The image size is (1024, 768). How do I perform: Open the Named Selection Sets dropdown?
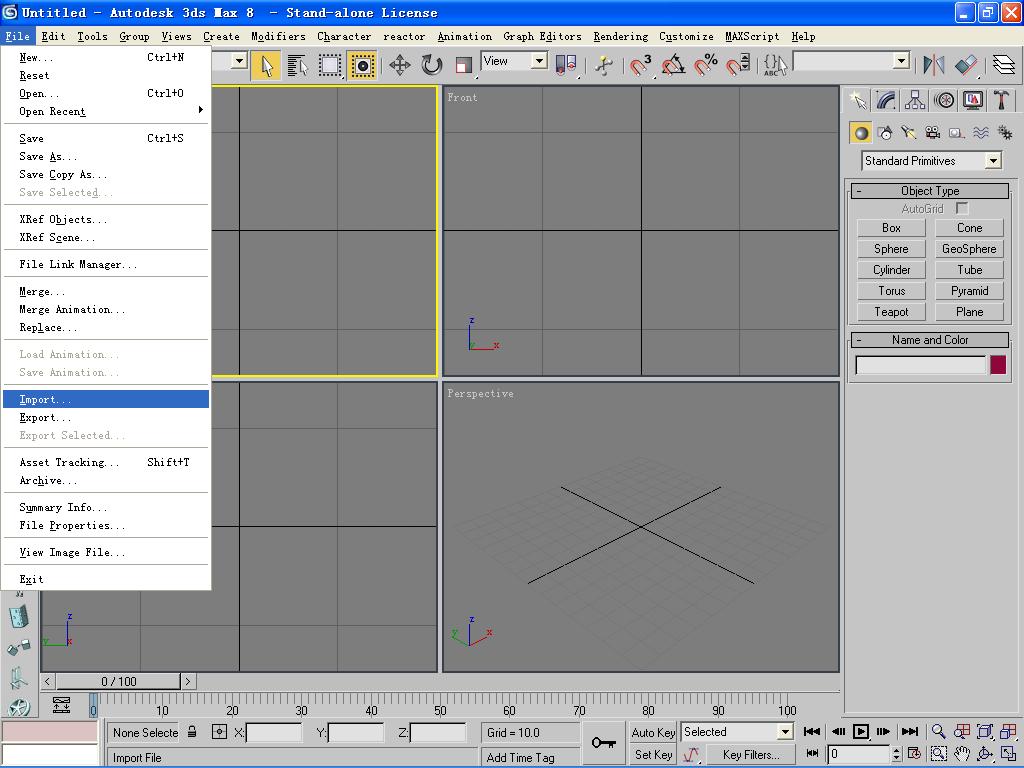(x=852, y=61)
